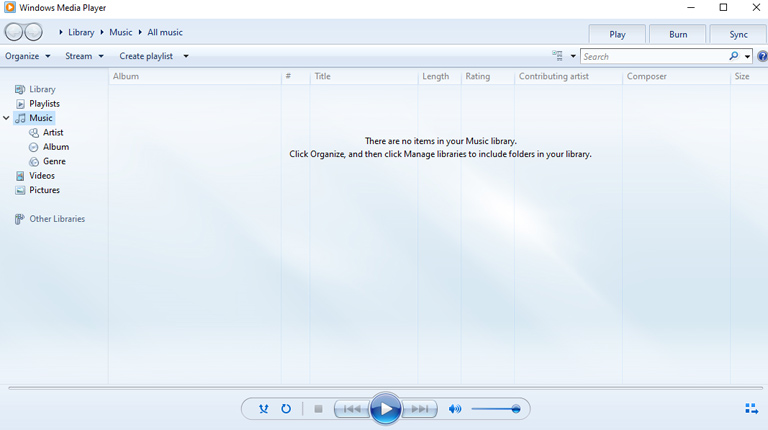Select the Library tree item label
The width and height of the screenshot is (768, 430).
(x=42, y=89)
